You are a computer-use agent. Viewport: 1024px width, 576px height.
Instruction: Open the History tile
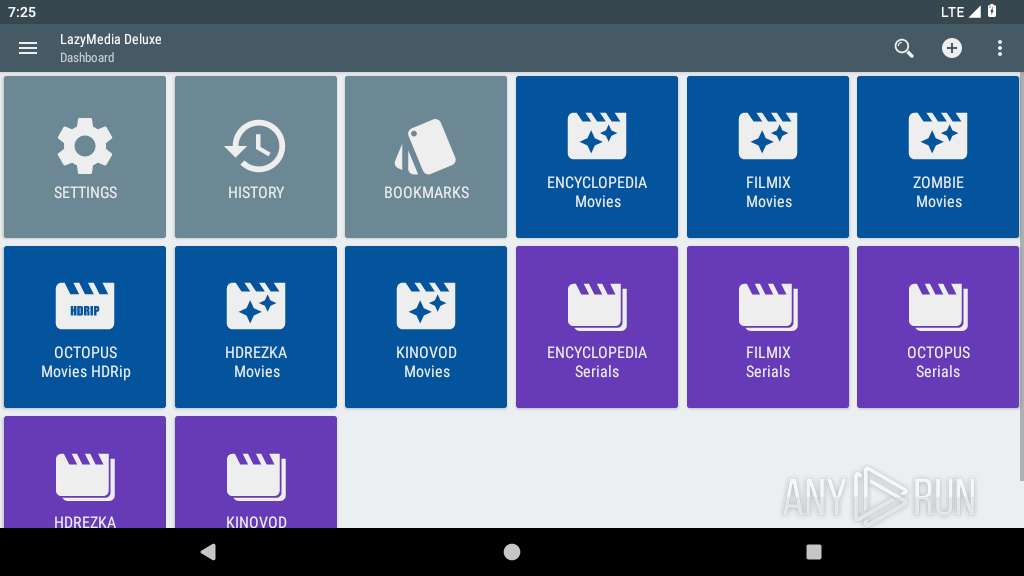tap(256, 157)
